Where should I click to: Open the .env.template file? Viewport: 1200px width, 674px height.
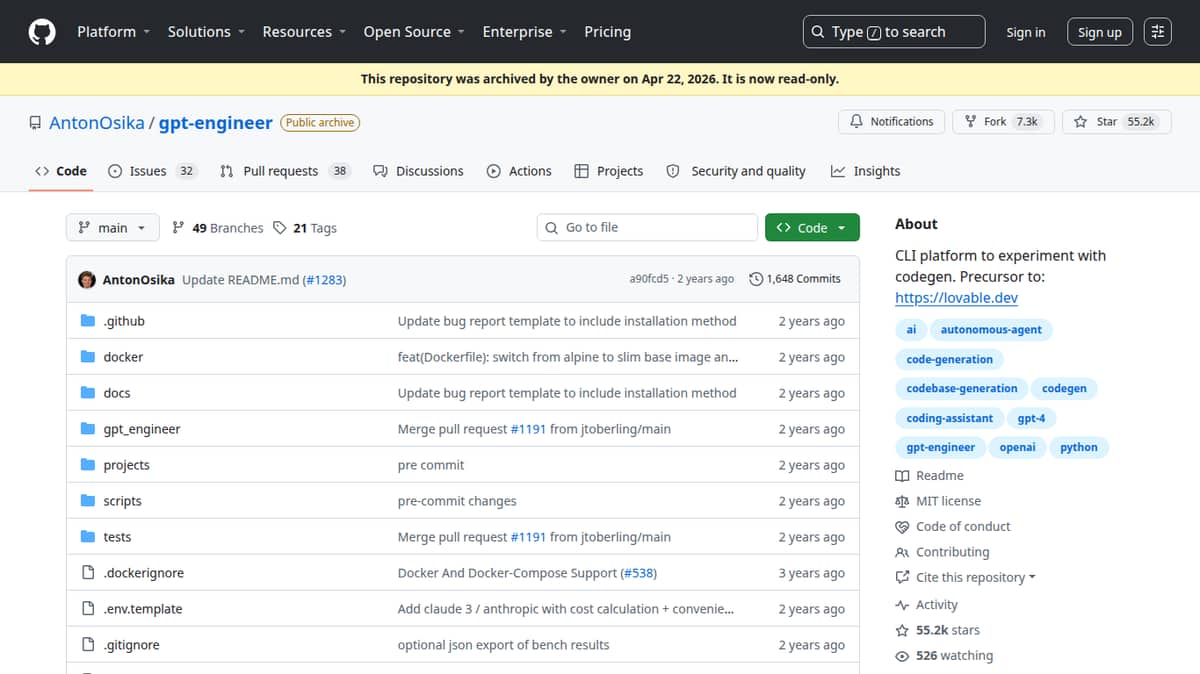[143, 609]
